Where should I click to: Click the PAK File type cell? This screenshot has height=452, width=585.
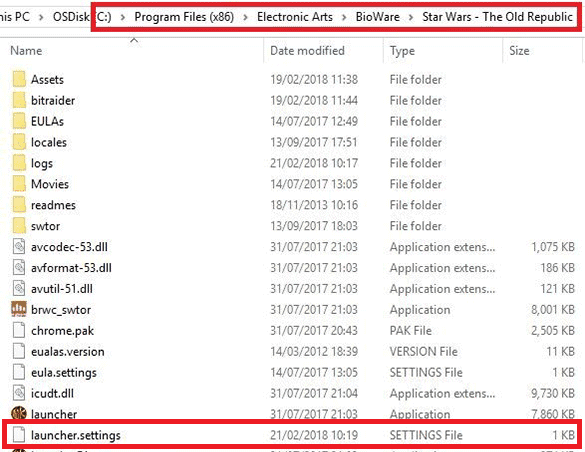coord(411,330)
